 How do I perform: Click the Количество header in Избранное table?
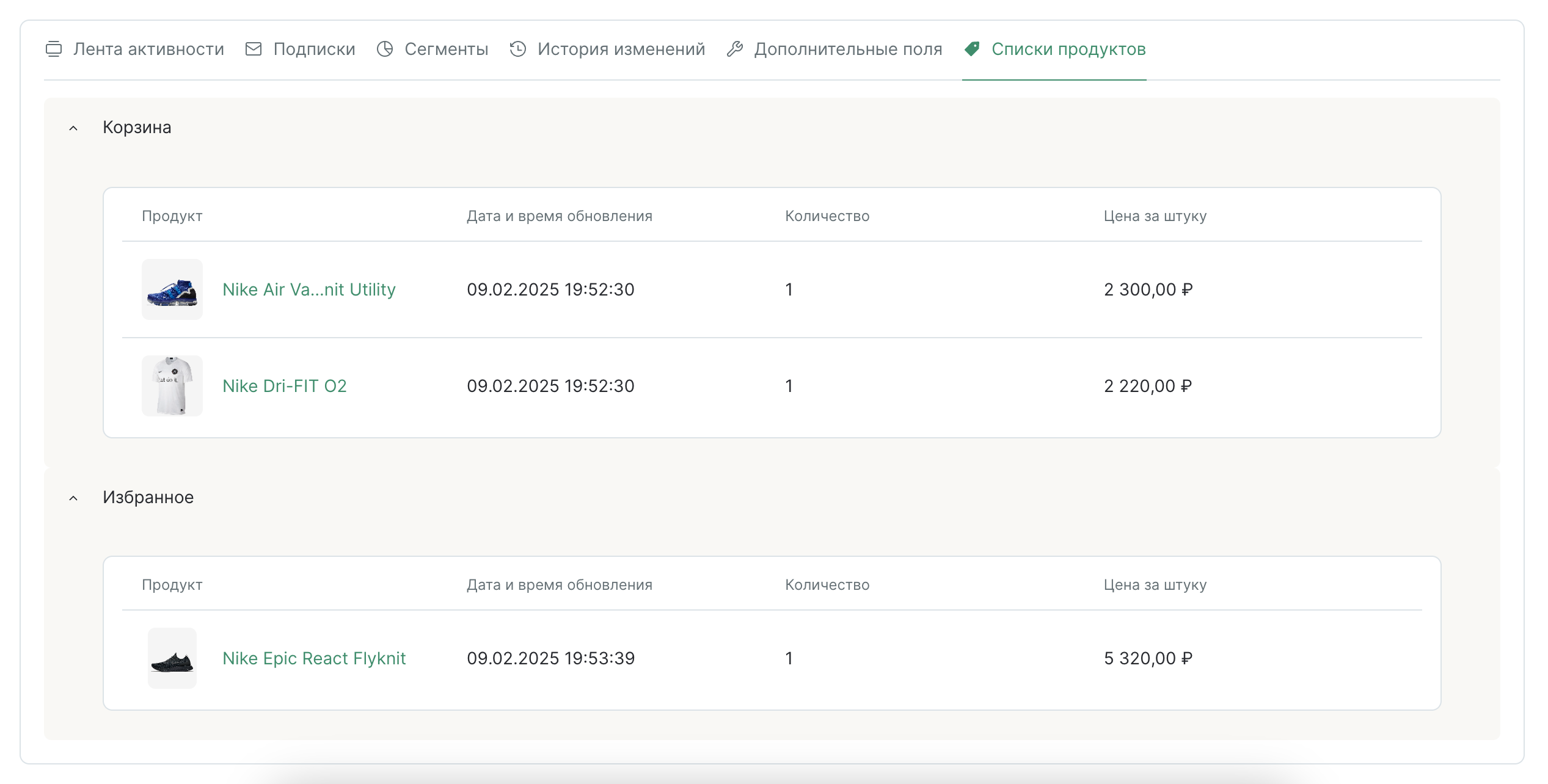(x=827, y=585)
